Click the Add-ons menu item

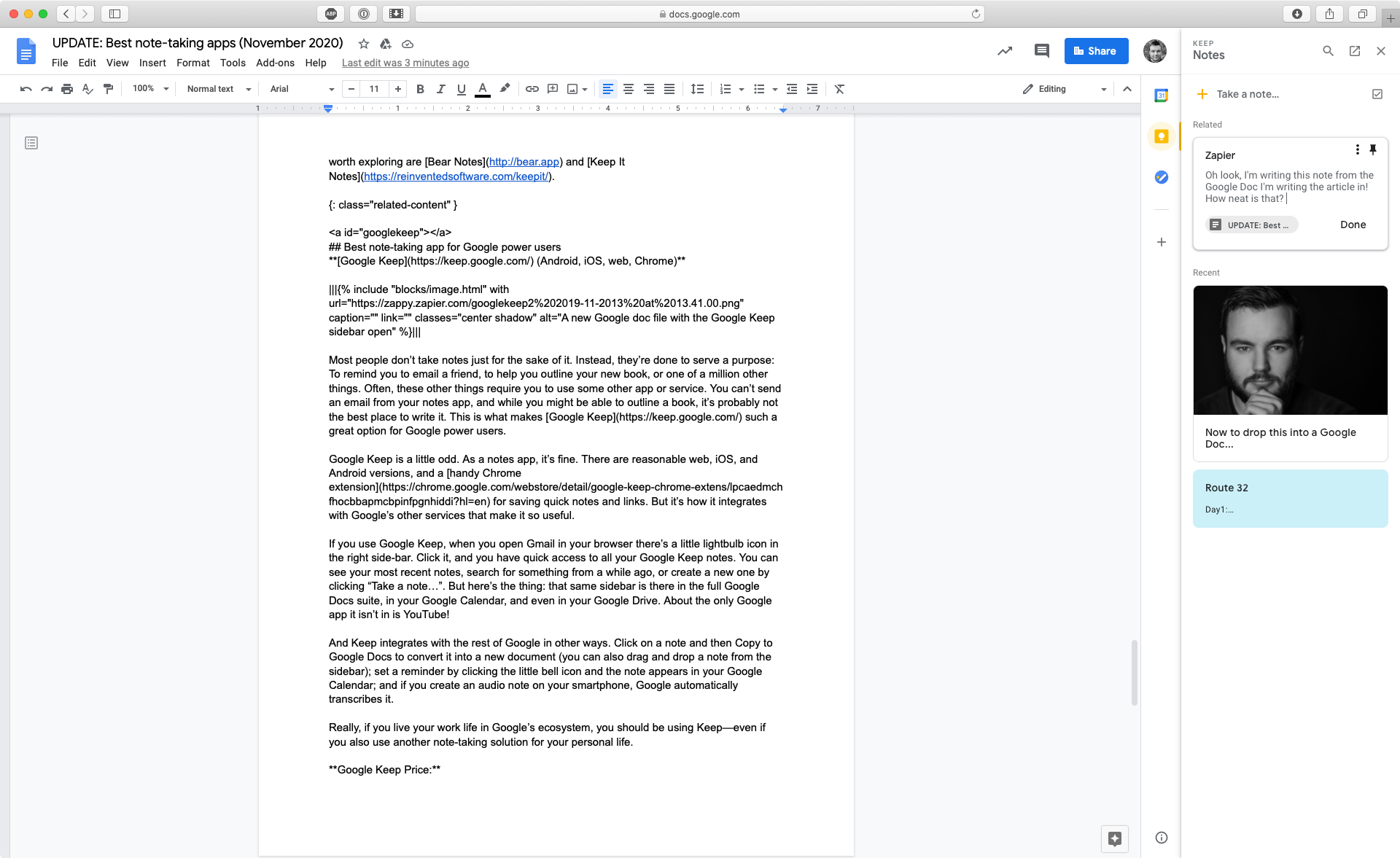pos(275,62)
